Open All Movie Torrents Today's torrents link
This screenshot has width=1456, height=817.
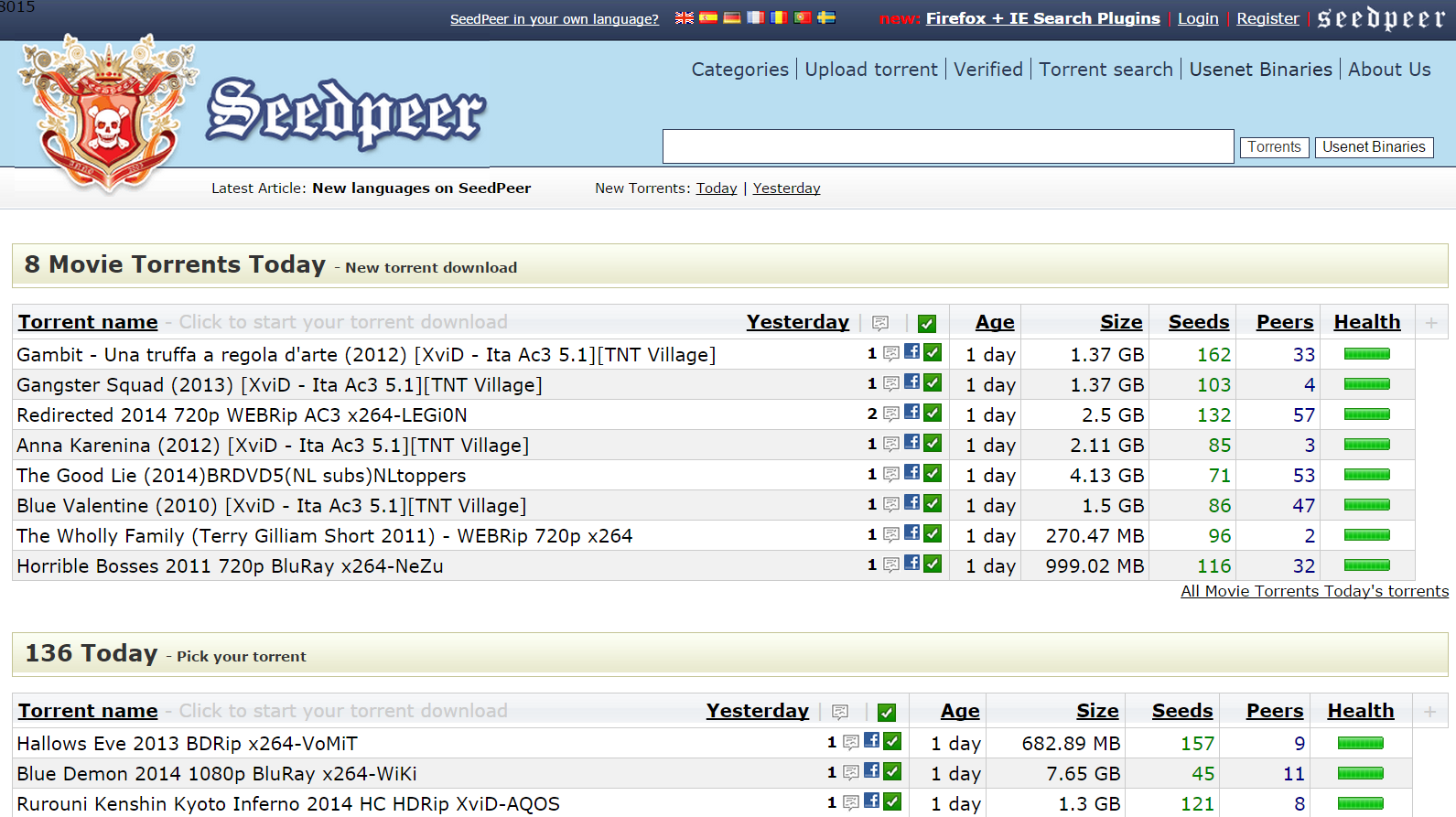1314,591
